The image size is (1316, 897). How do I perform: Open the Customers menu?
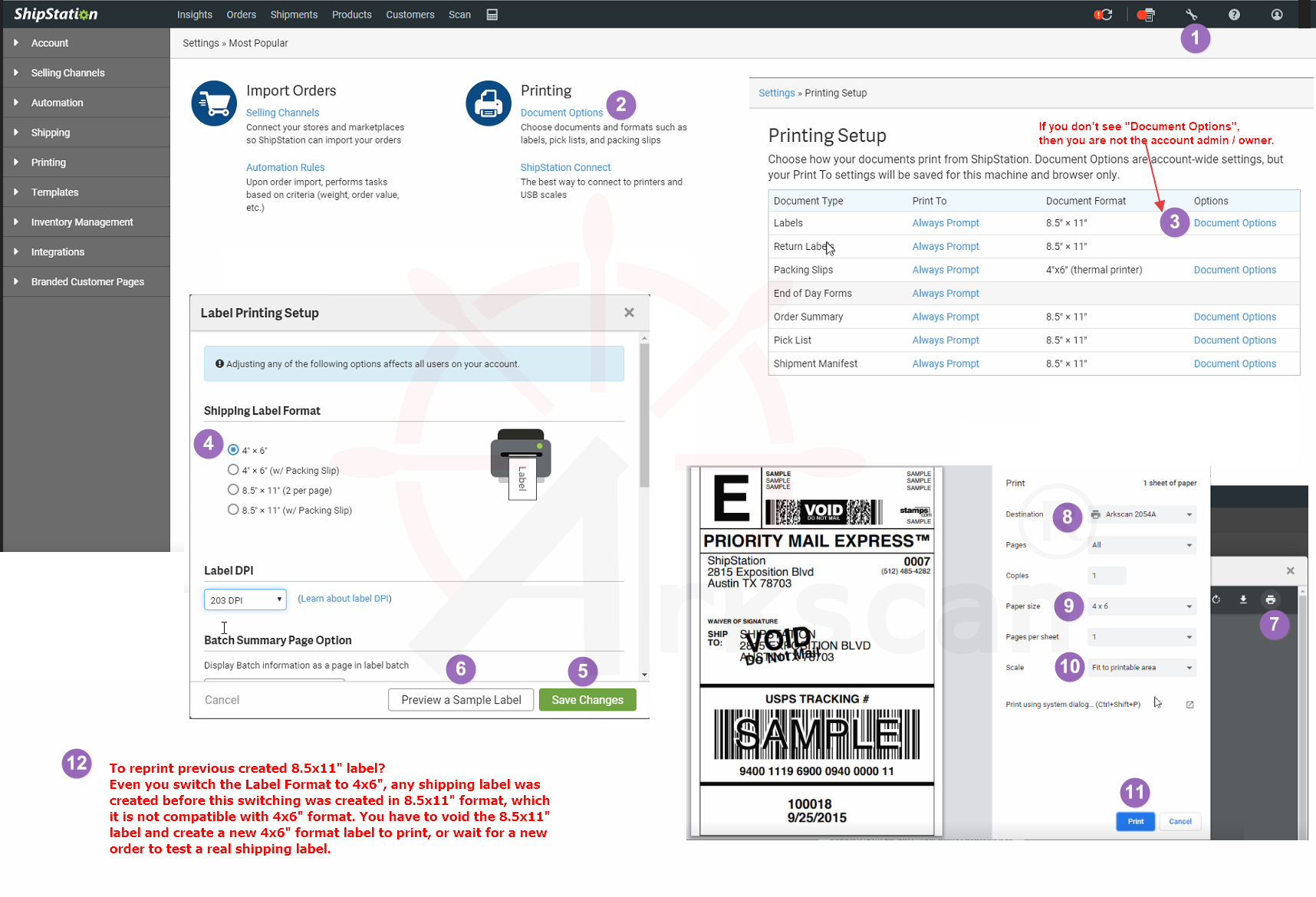(x=410, y=15)
